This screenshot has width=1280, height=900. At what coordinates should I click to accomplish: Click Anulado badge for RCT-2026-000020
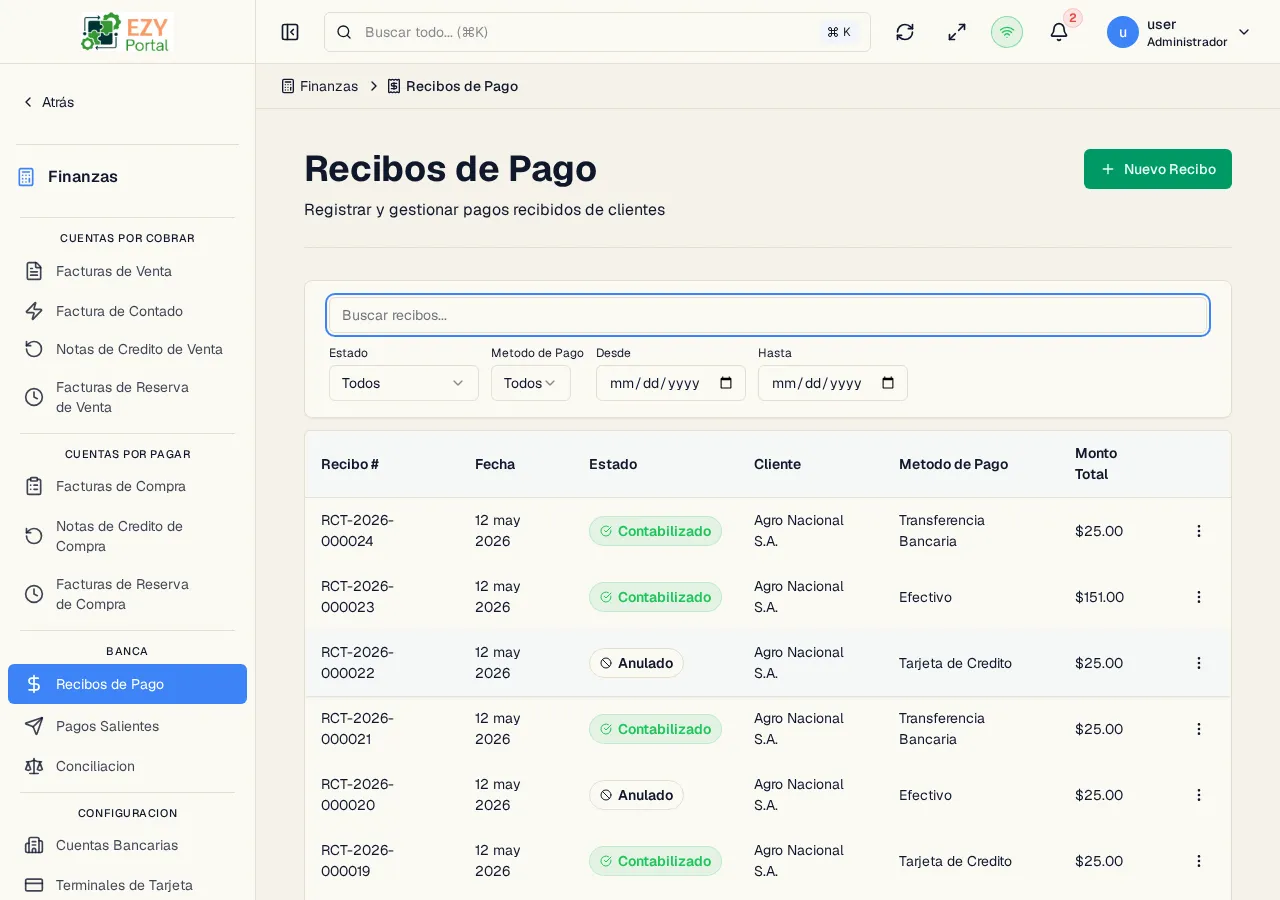(x=636, y=795)
